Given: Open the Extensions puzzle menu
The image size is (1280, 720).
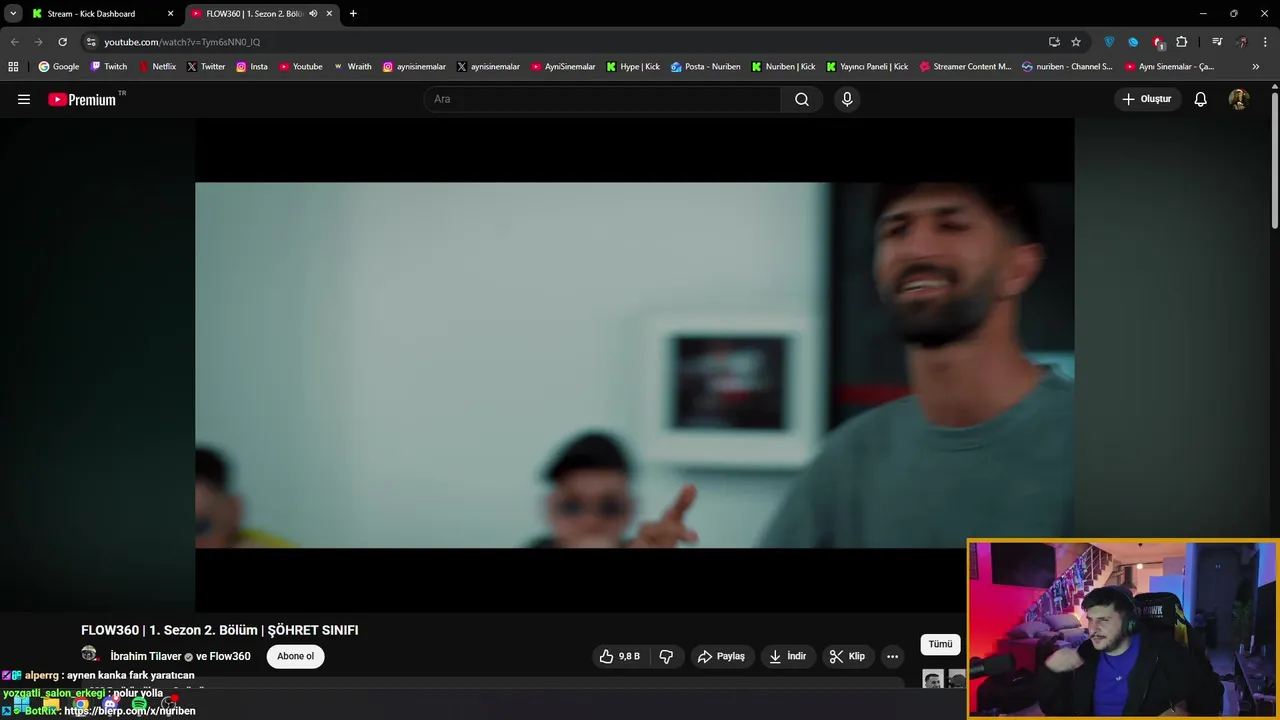Looking at the screenshot, I should pyautogui.click(x=1182, y=42).
